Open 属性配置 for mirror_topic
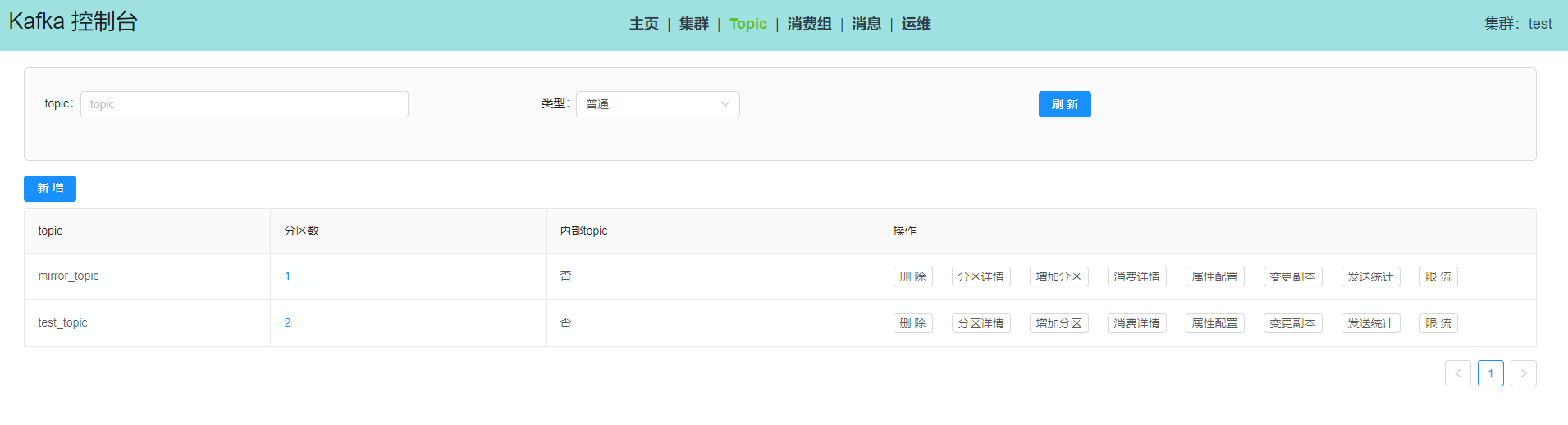Screen dimensions: 1568x425 click(1214, 276)
